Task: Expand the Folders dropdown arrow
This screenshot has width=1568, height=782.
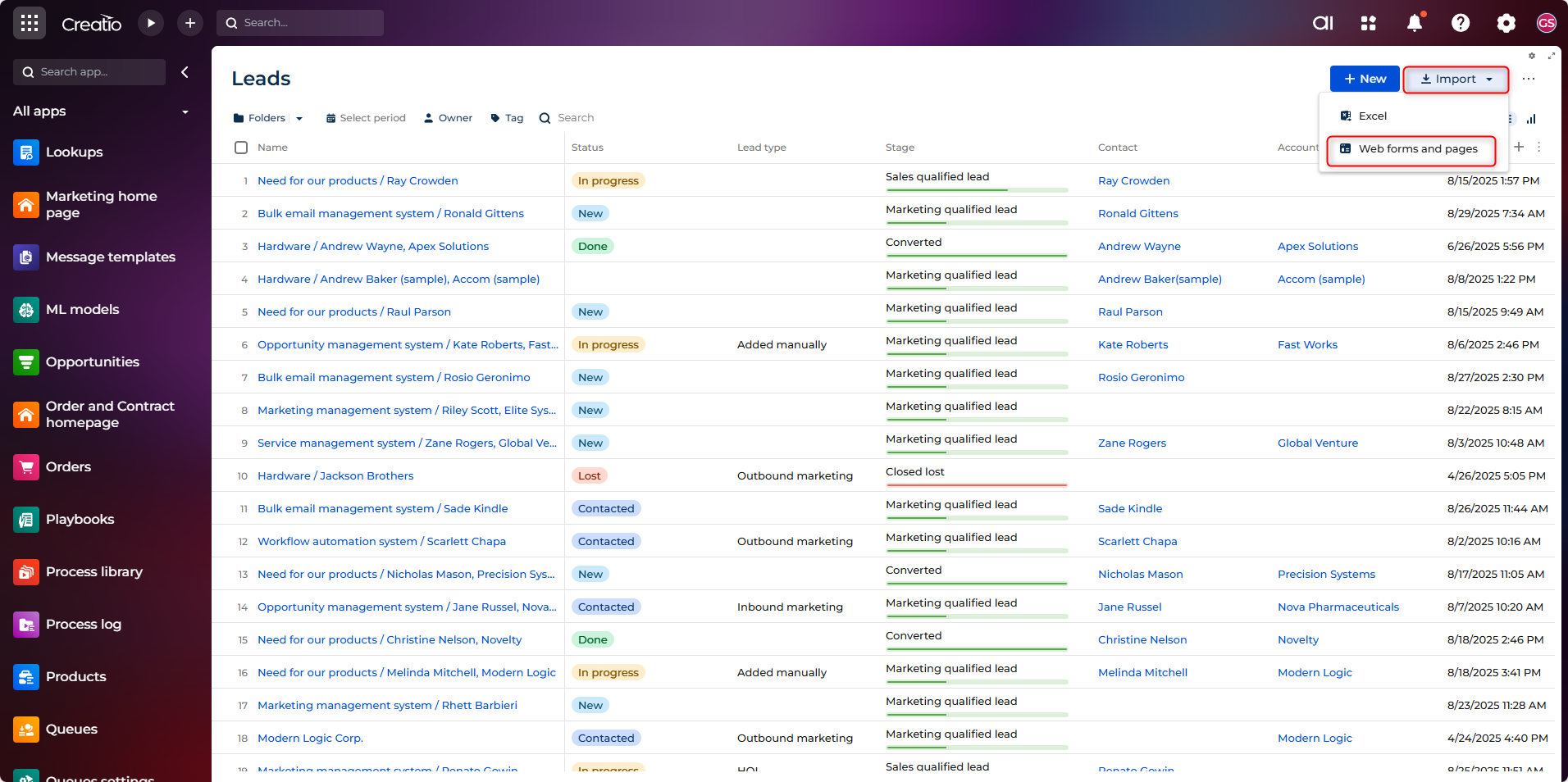Action: (x=299, y=118)
